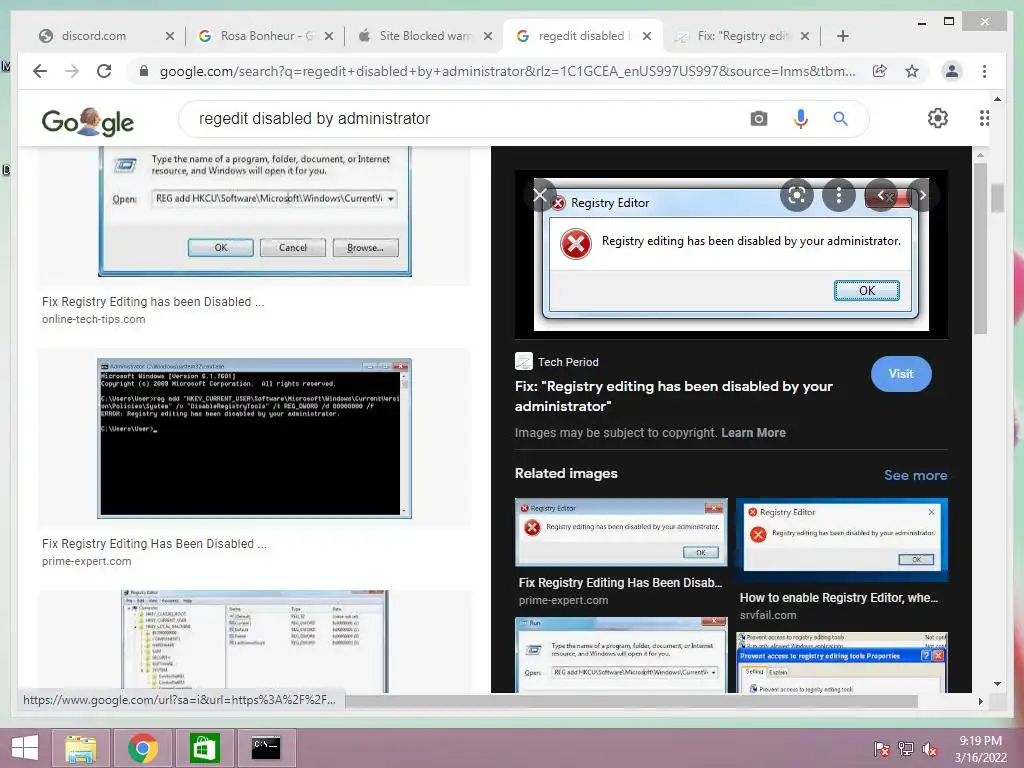Close the discord.com tab
1024x768 pixels.
click(x=170, y=36)
